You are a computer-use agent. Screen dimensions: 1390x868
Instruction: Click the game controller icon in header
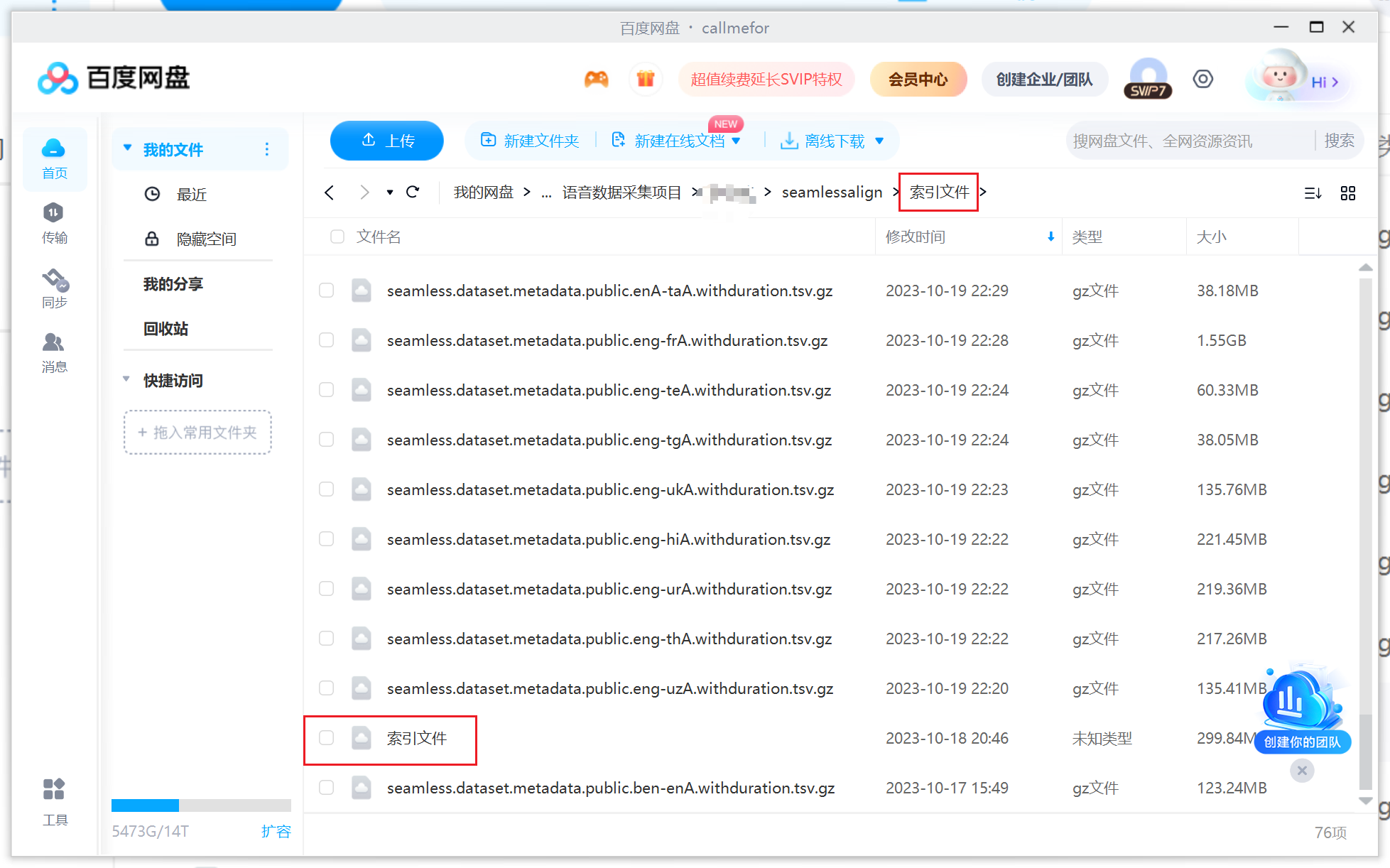pyautogui.click(x=596, y=79)
